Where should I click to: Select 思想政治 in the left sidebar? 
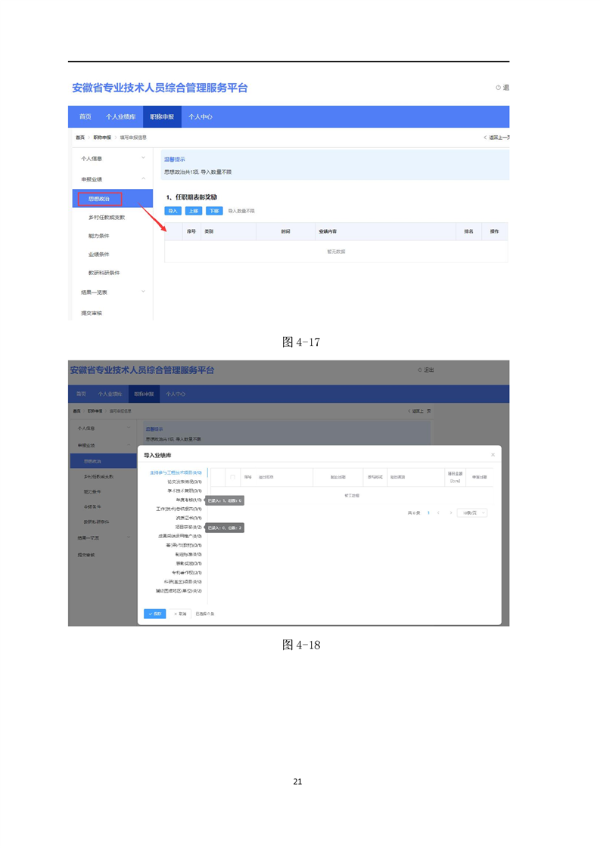click(x=99, y=200)
